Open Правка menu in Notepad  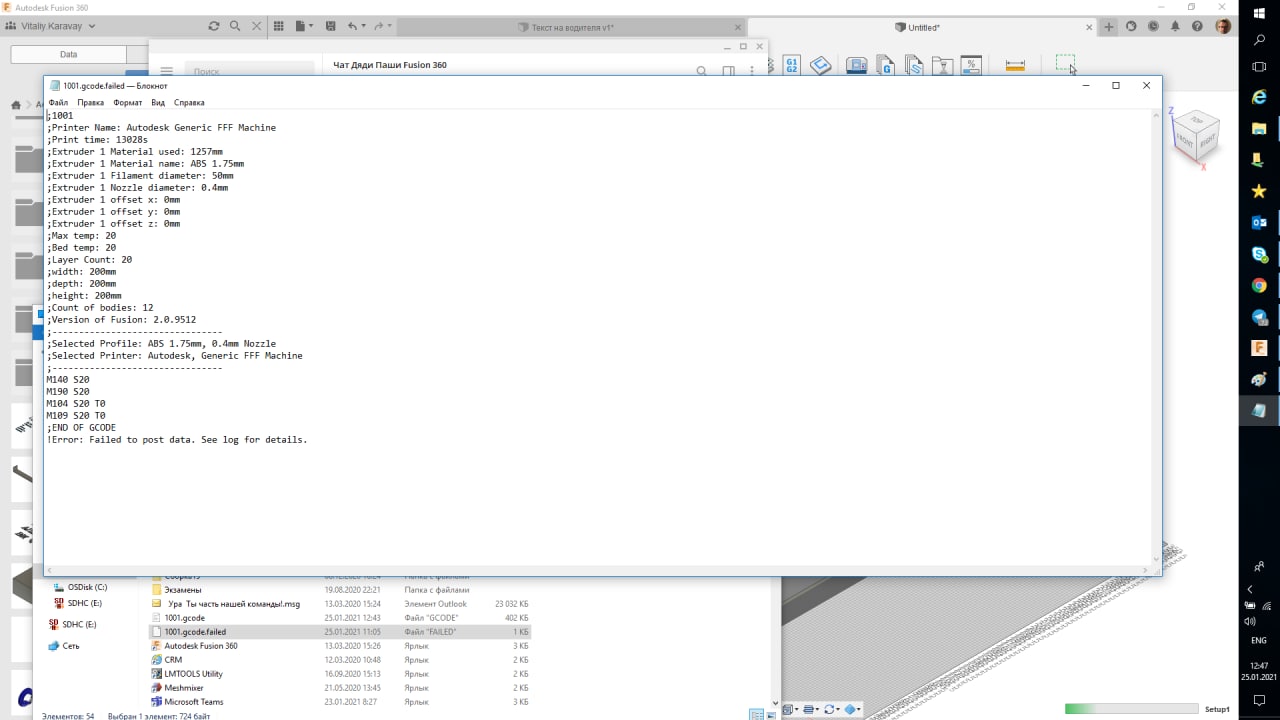tap(90, 102)
